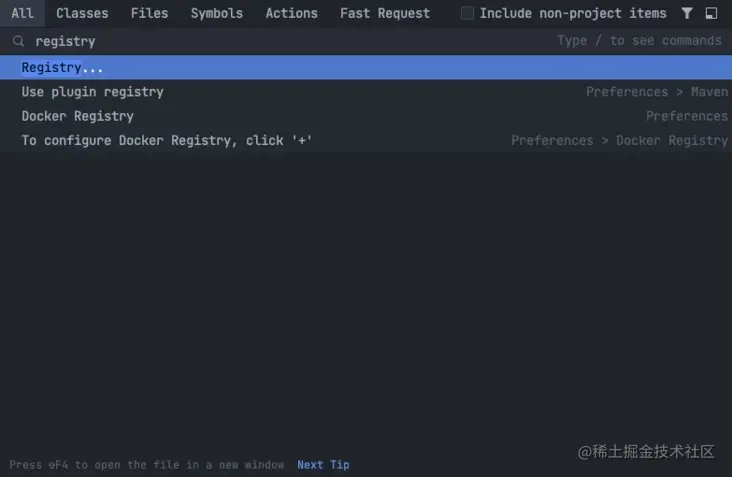This screenshot has height=477, width=732.
Task: Click the filter funnel icon
Action: click(x=687, y=13)
